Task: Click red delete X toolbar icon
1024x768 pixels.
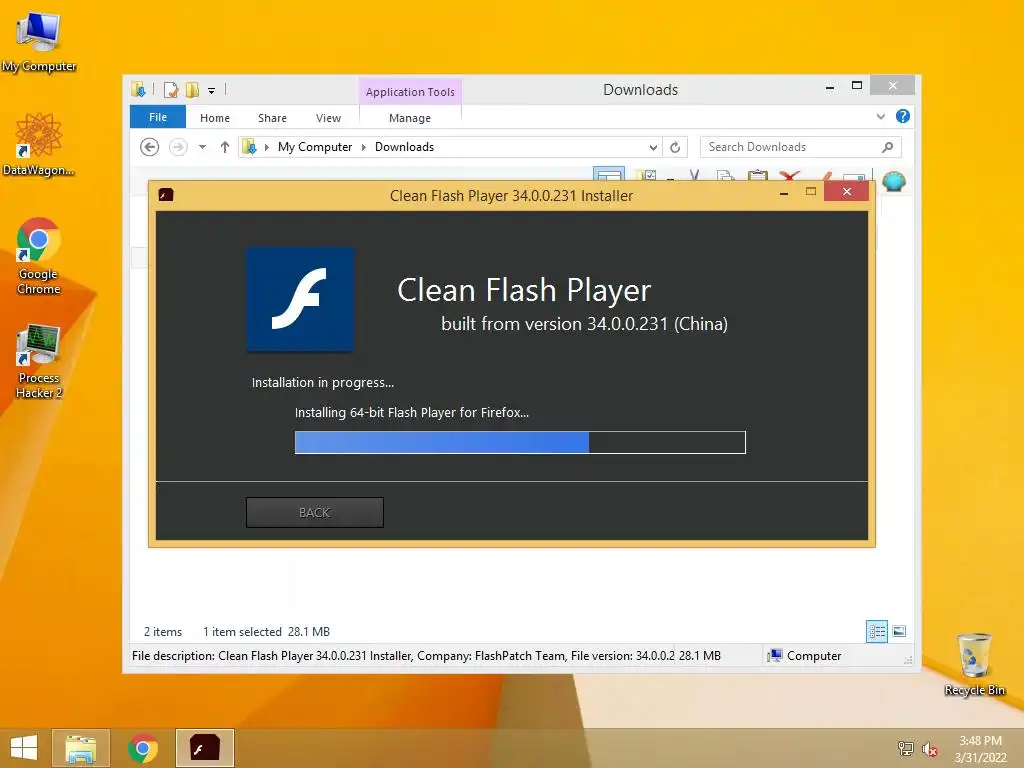Action: (x=790, y=177)
